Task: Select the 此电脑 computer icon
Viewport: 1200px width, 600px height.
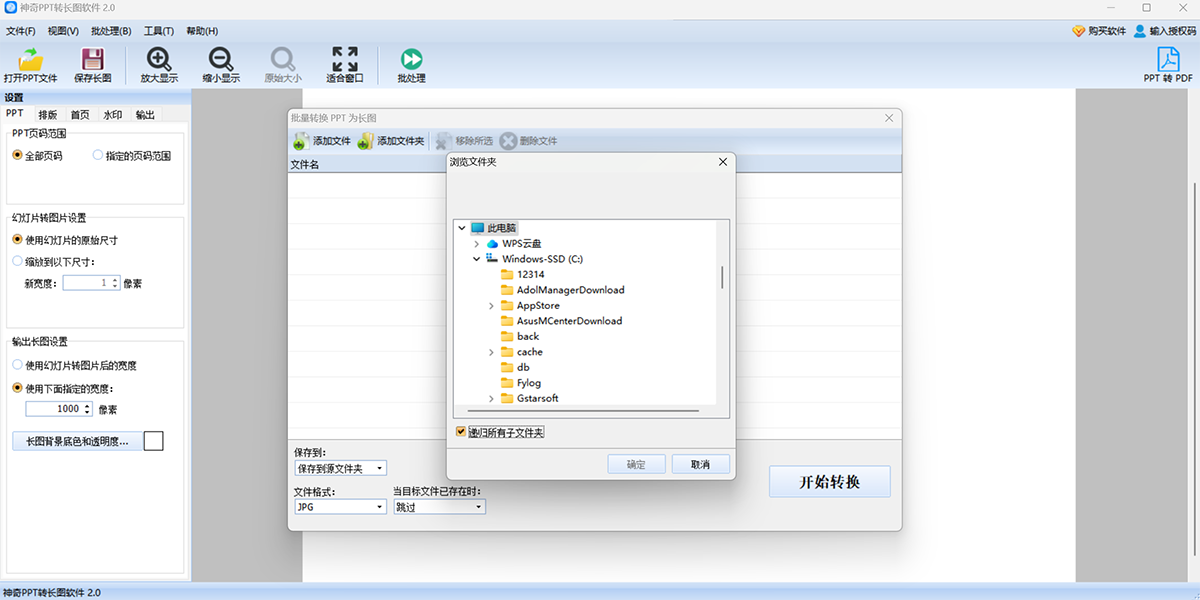Action: click(x=477, y=228)
